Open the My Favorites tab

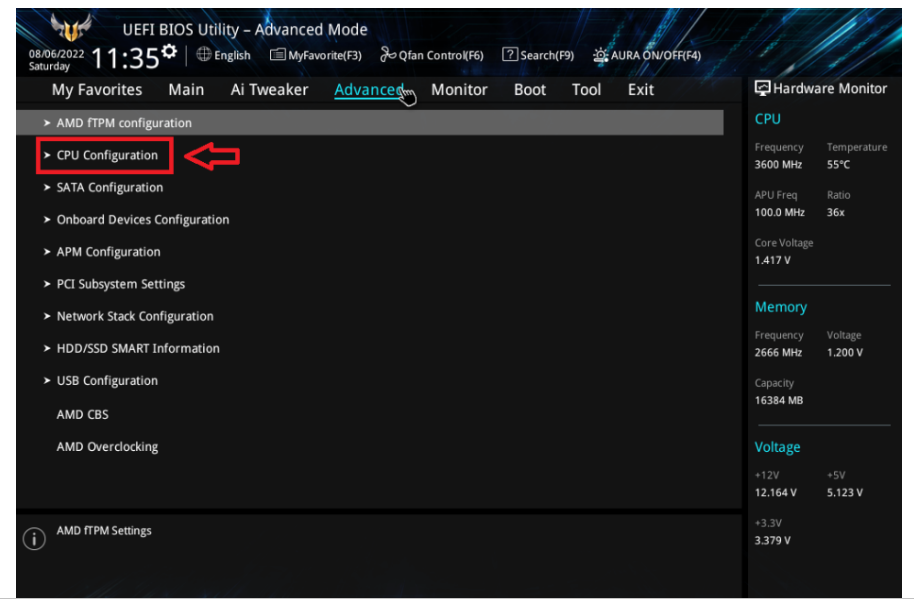click(x=97, y=90)
